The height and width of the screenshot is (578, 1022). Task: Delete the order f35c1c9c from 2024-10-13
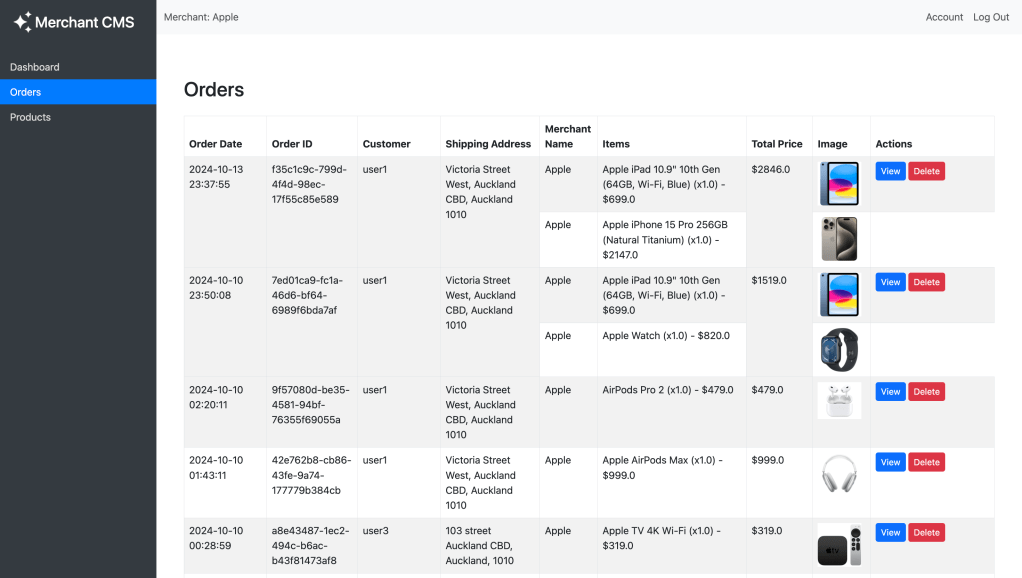[x=926, y=171]
